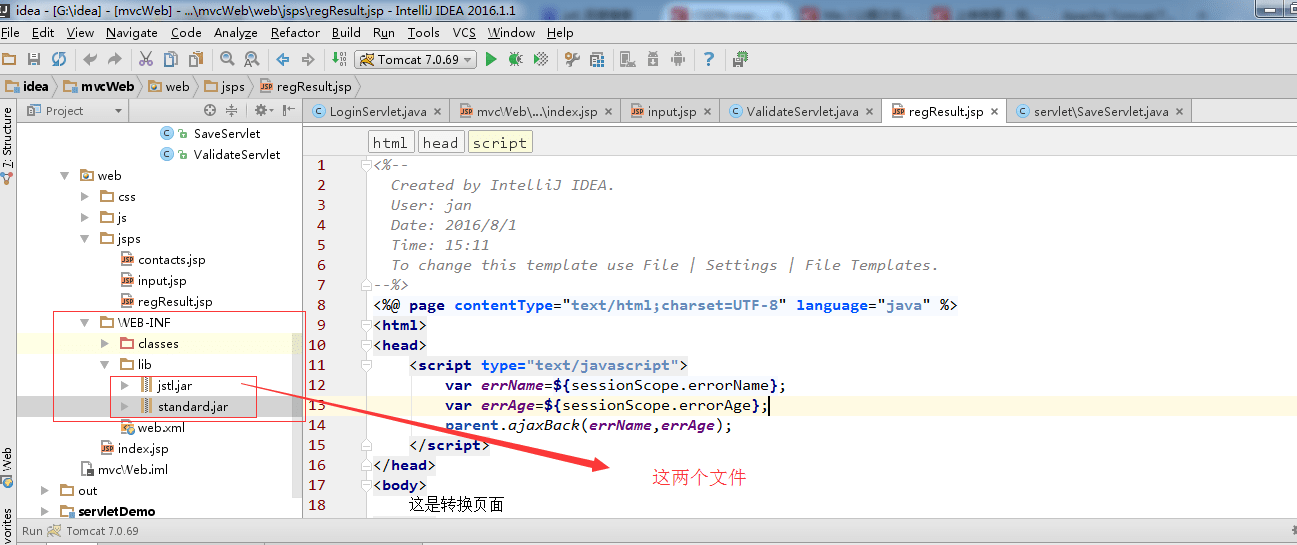Image resolution: width=1297 pixels, height=545 pixels.
Task: Open Settings via the wrench icon
Action: point(572,59)
